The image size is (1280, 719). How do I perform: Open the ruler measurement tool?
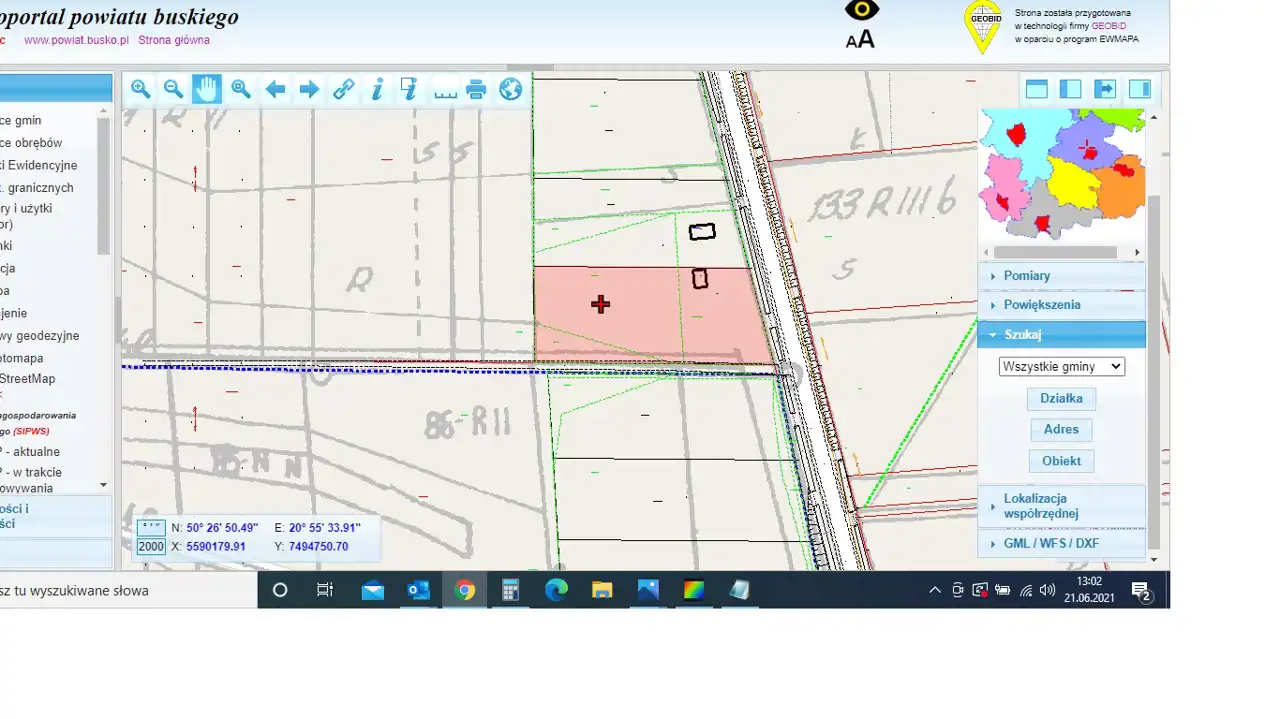coord(445,90)
